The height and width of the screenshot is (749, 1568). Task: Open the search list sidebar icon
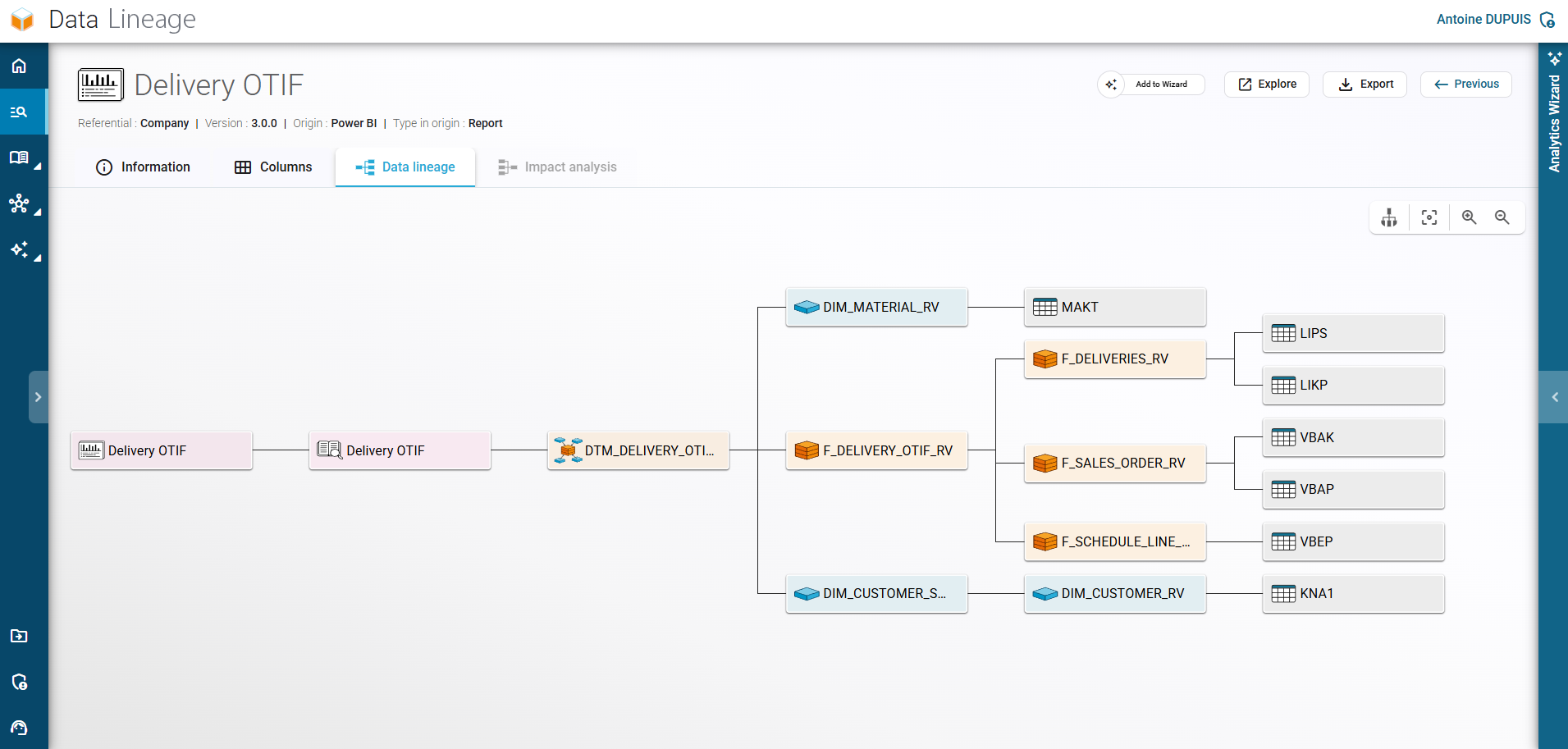19,112
